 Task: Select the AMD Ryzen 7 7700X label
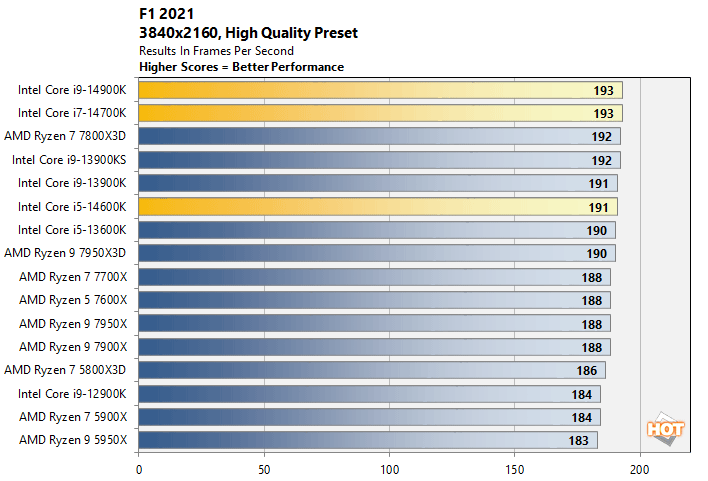(x=73, y=277)
